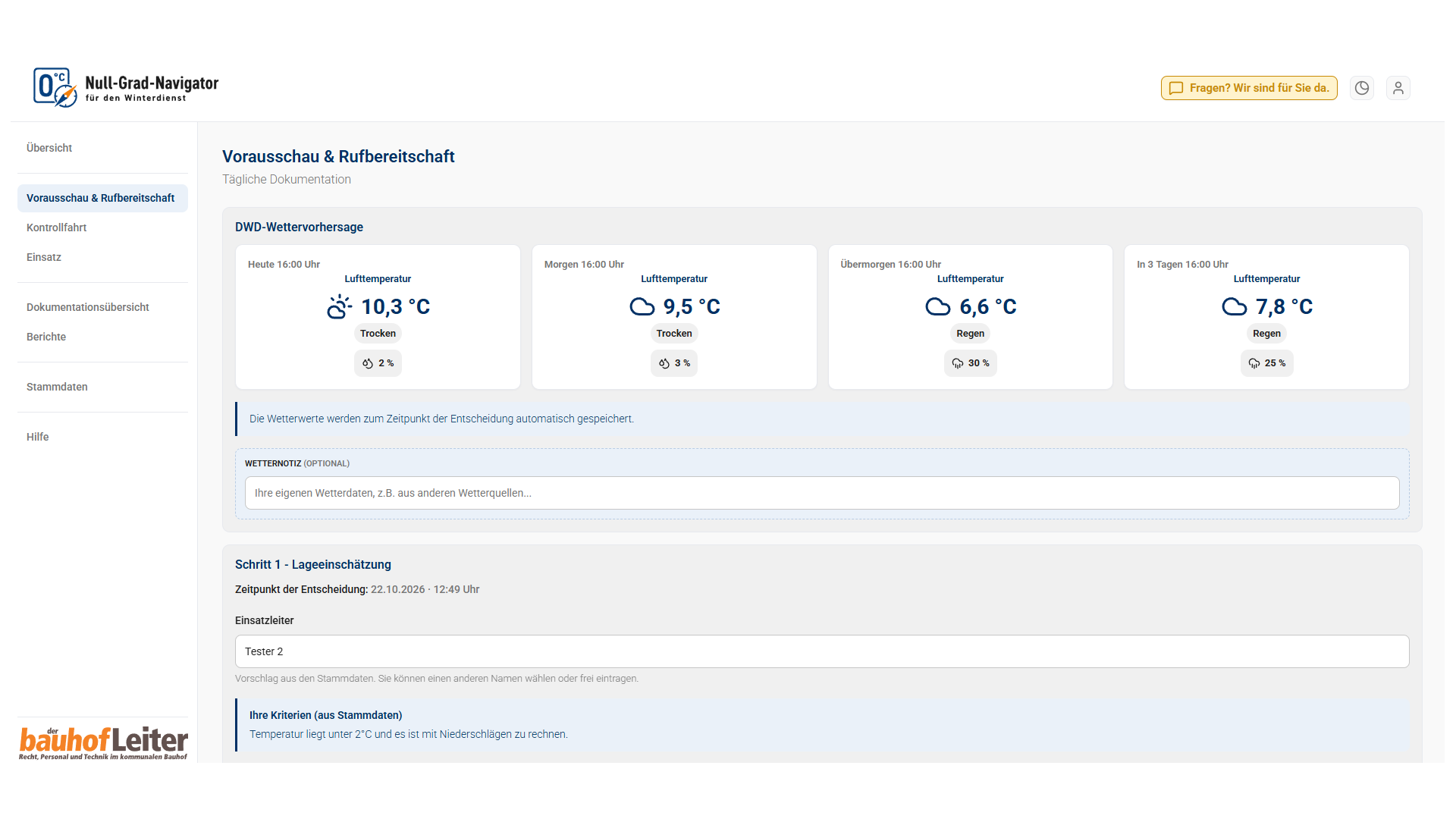Image resolution: width=1456 pixels, height=819 pixels.
Task: Click the 'Heute 16:00 Uhr' card label
Action: tap(284, 265)
